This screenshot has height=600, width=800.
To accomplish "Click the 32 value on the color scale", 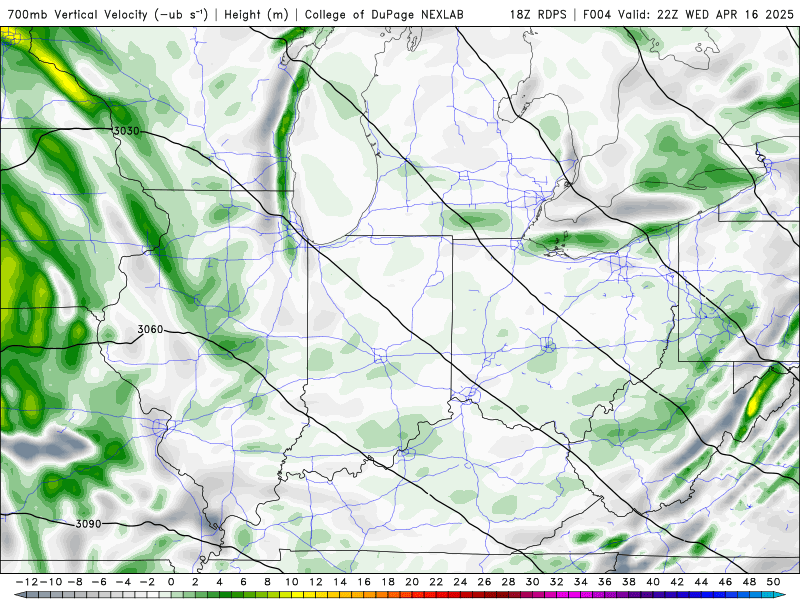I will point(557,582).
